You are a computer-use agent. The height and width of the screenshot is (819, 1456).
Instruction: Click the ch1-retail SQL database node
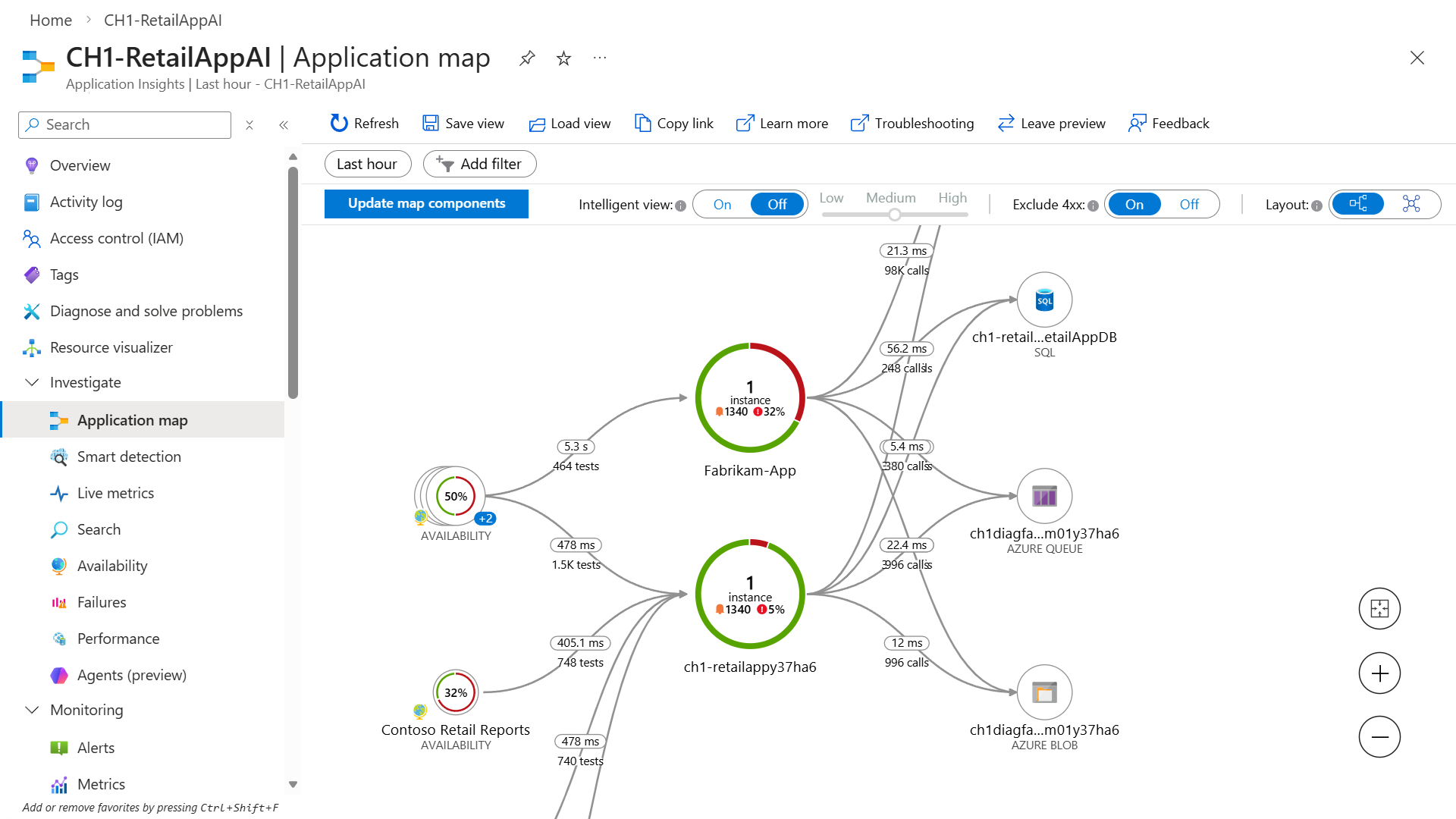tap(1044, 299)
